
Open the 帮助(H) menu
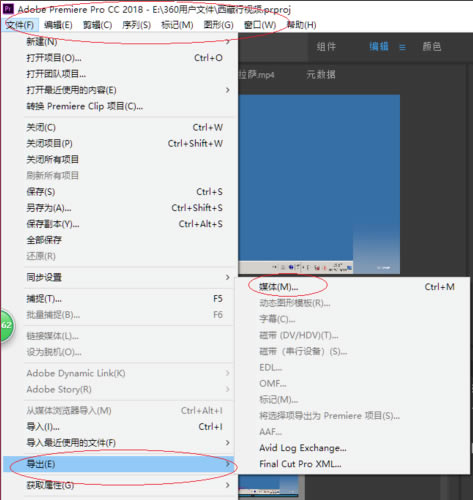302,25
